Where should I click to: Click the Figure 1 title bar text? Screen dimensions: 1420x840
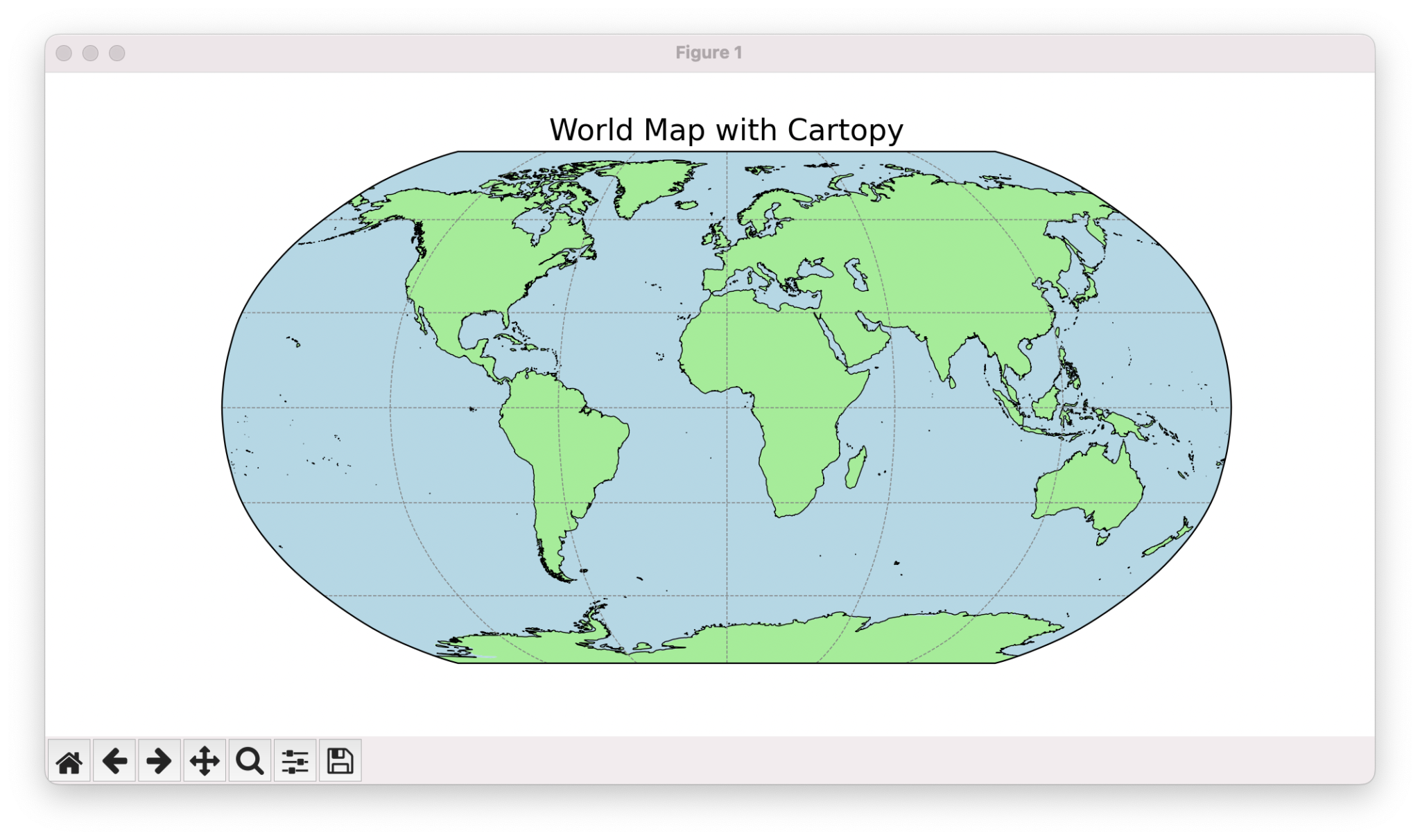point(709,52)
